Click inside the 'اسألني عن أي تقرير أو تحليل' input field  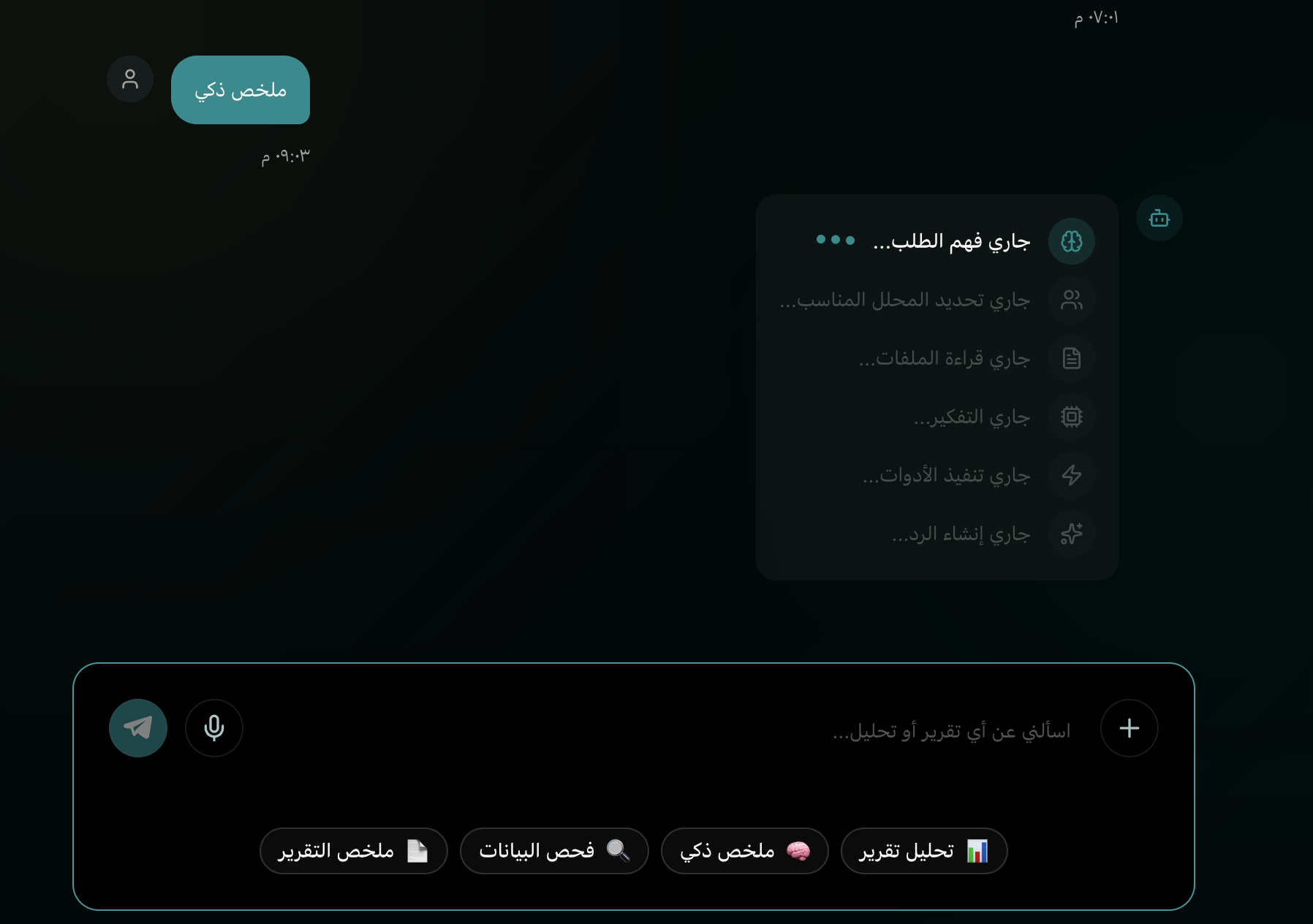pyautogui.click(x=877, y=727)
